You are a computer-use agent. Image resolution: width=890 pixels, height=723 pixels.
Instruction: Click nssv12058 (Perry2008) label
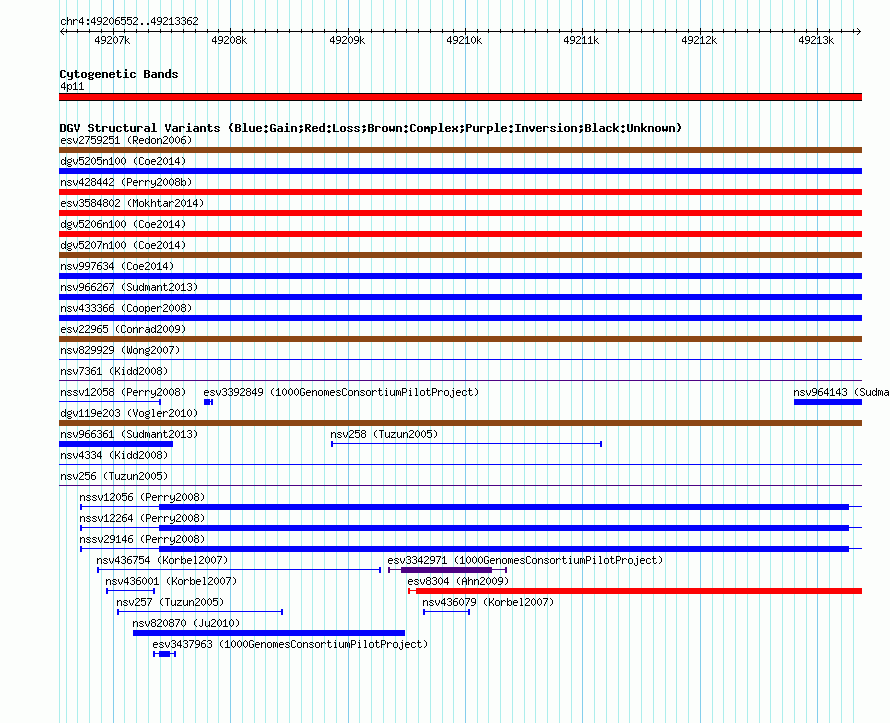point(123,392)
